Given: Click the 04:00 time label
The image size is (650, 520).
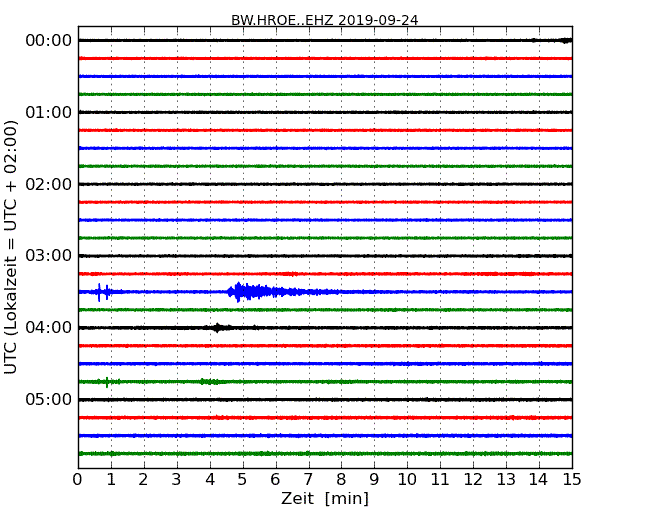Looking at the screenshot, I should point(49,328).
